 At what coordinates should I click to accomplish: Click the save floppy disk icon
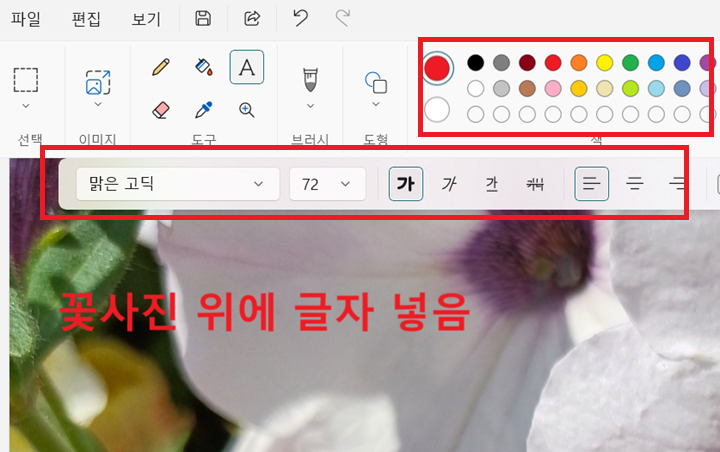pos(203,18)
